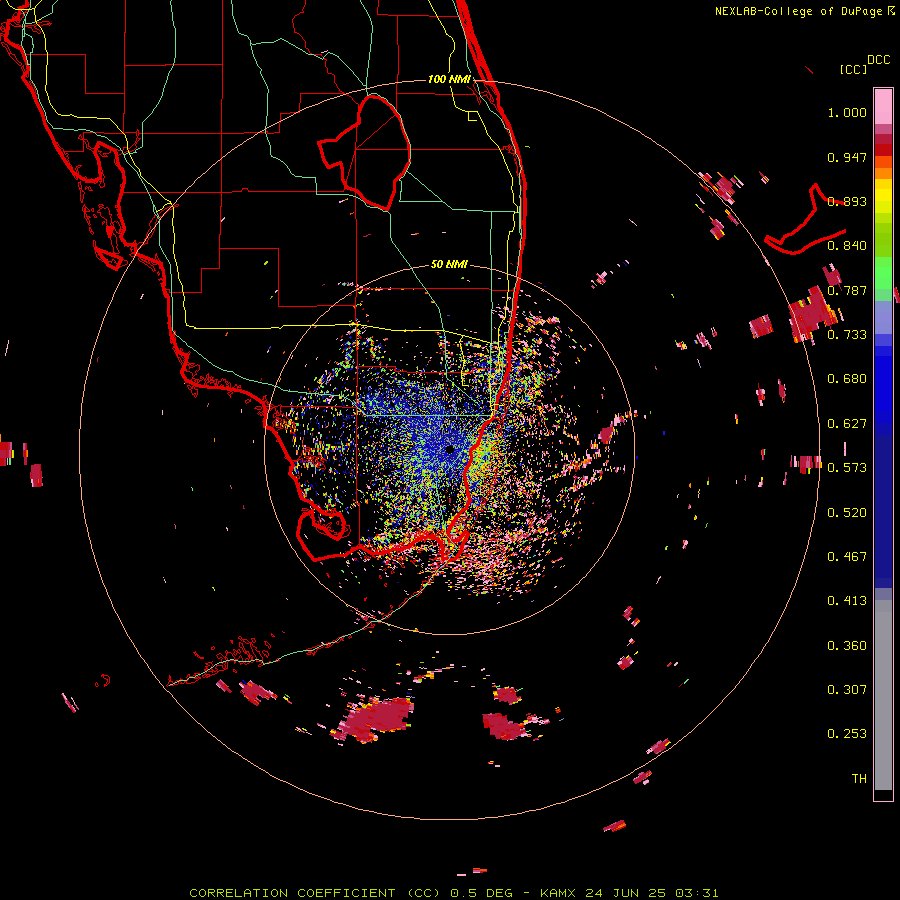This screenshot has width=900, height=900.
Task: Select the 0.307 scale value
Action: click(847, 690)
